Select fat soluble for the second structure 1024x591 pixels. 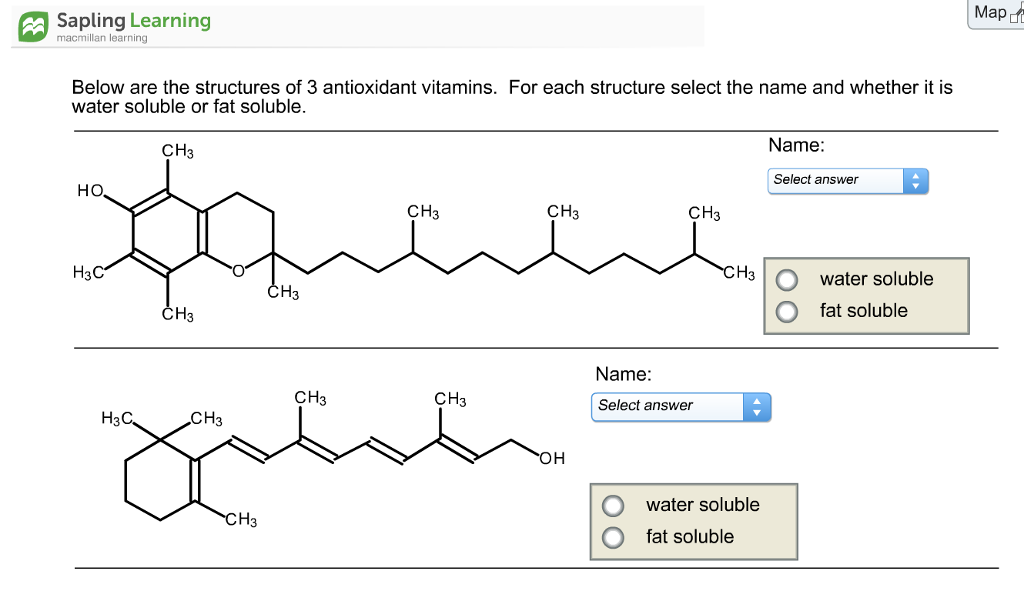[613, 537]
